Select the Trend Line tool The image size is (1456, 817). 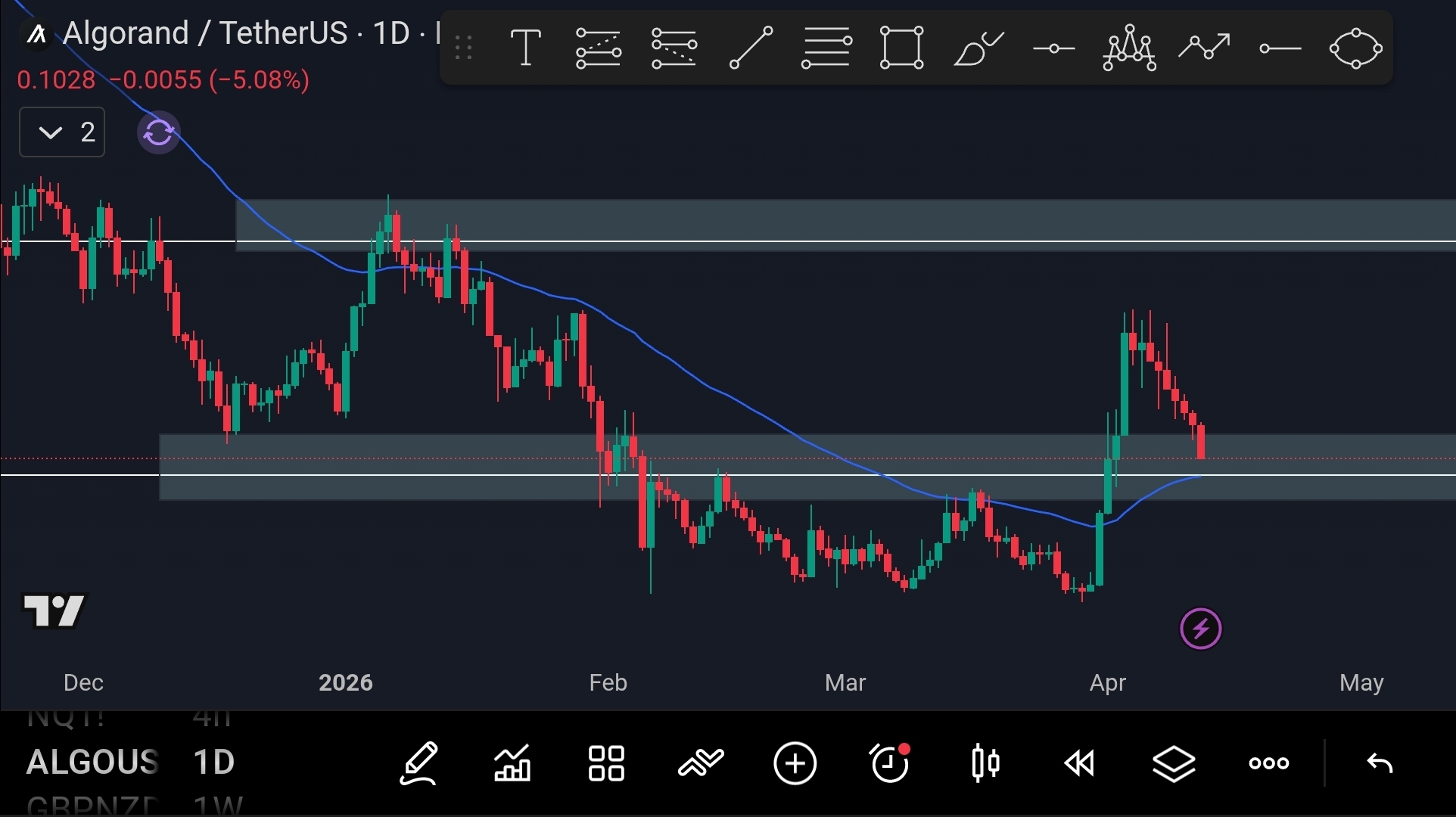tap(751, 48)
